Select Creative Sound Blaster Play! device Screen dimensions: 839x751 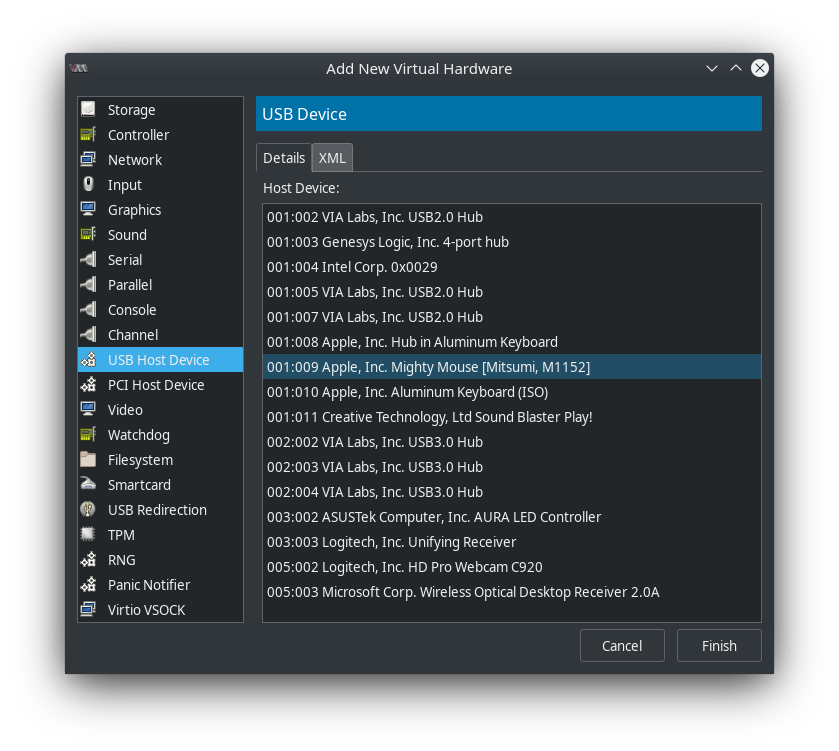[x=512, y=417]
